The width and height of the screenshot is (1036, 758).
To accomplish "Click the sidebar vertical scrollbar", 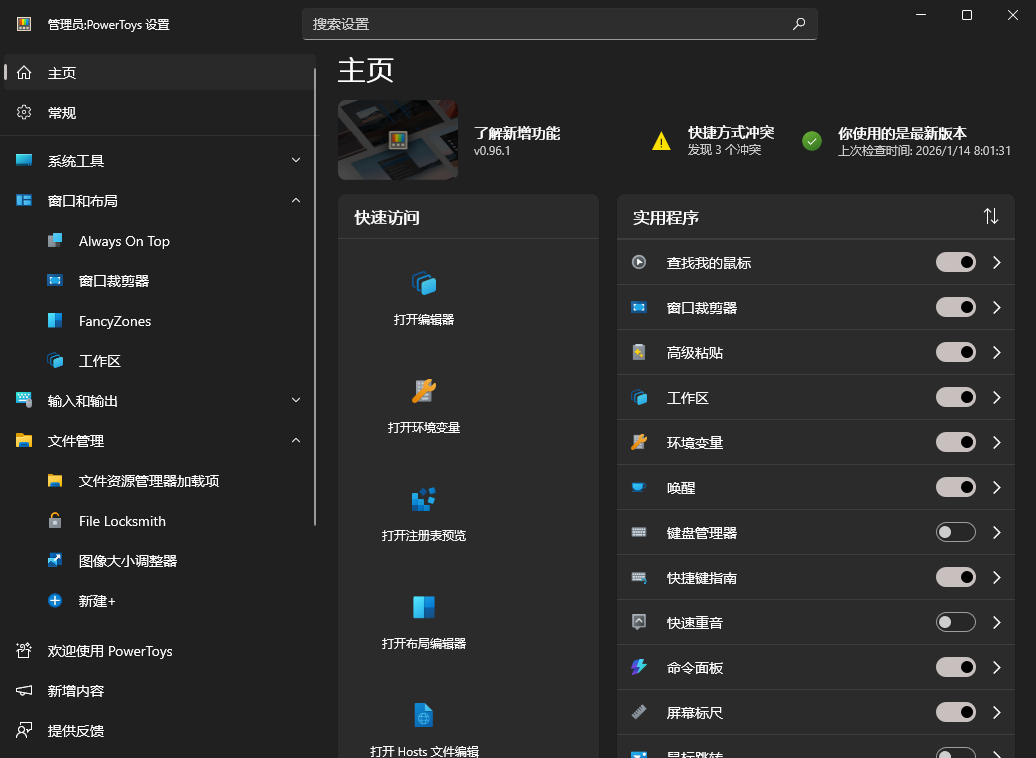I will tap(315, 297).
